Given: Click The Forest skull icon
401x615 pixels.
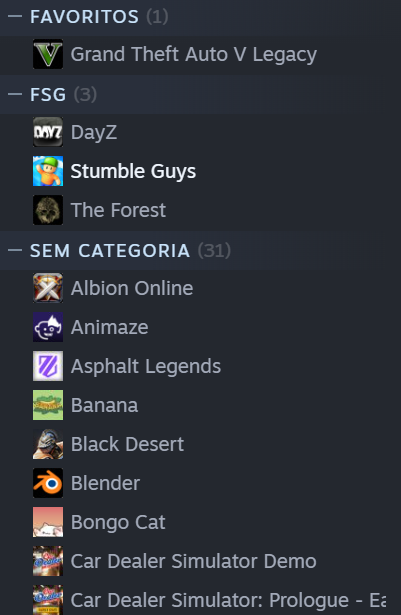Looking at the screenshot, I should pos(48,210).
